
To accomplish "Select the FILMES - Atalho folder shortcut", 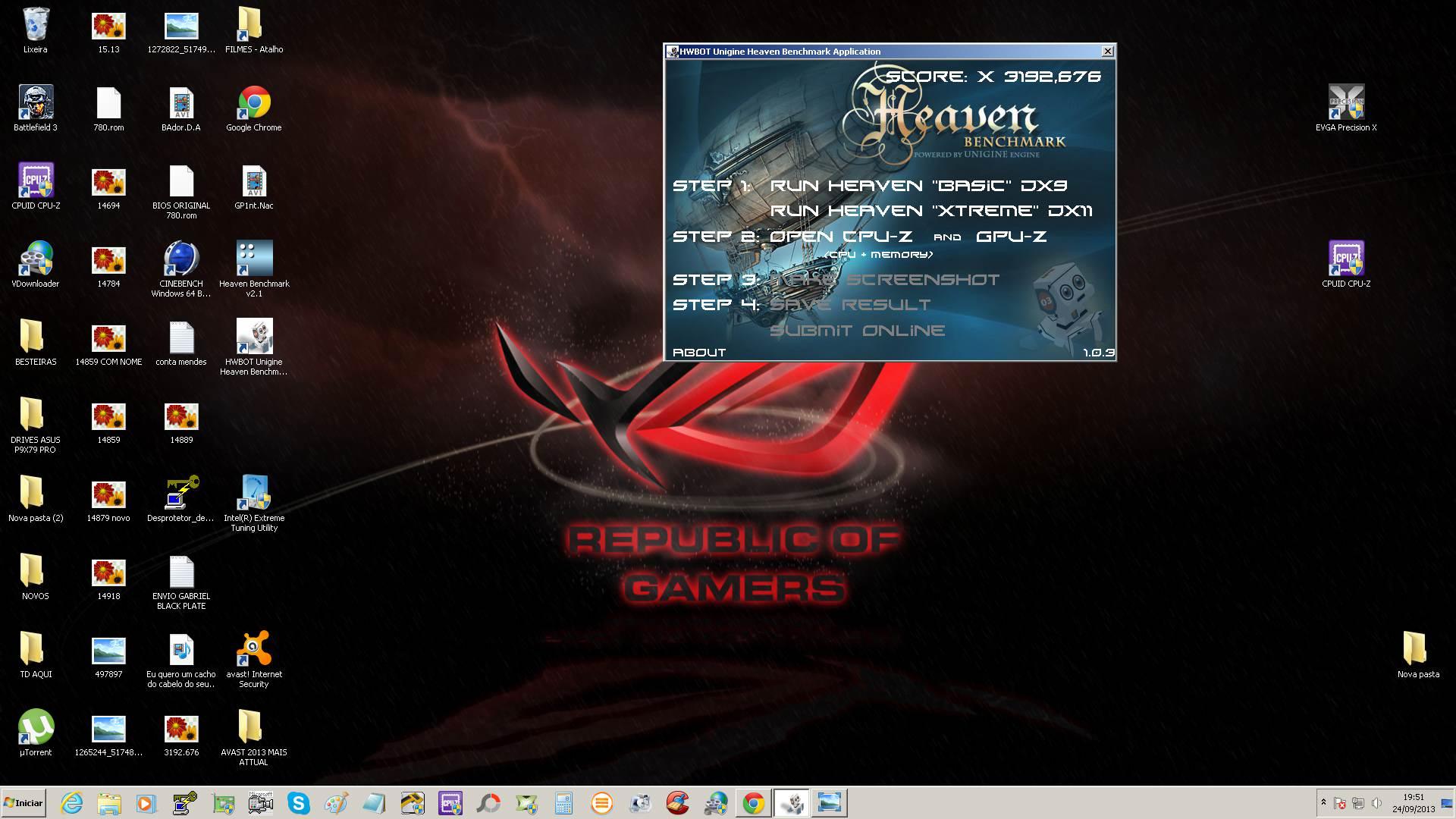I will (x=253, y=30).
